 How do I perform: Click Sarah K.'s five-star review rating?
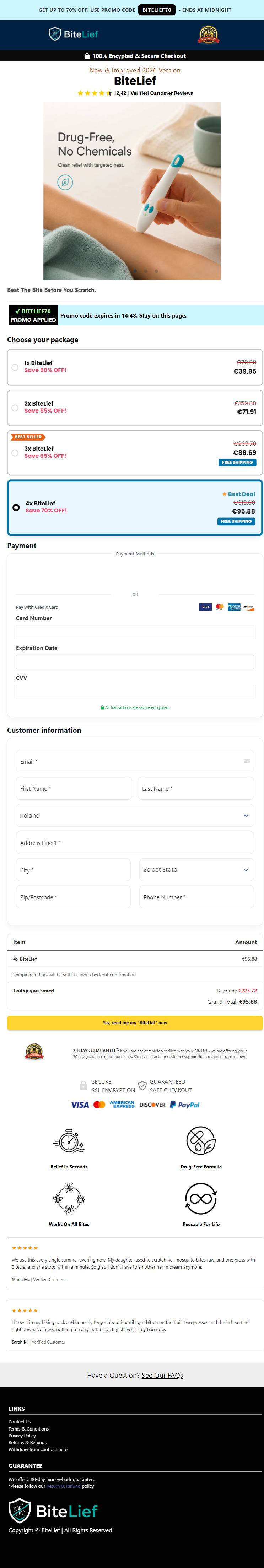(x=25, y=1310)
